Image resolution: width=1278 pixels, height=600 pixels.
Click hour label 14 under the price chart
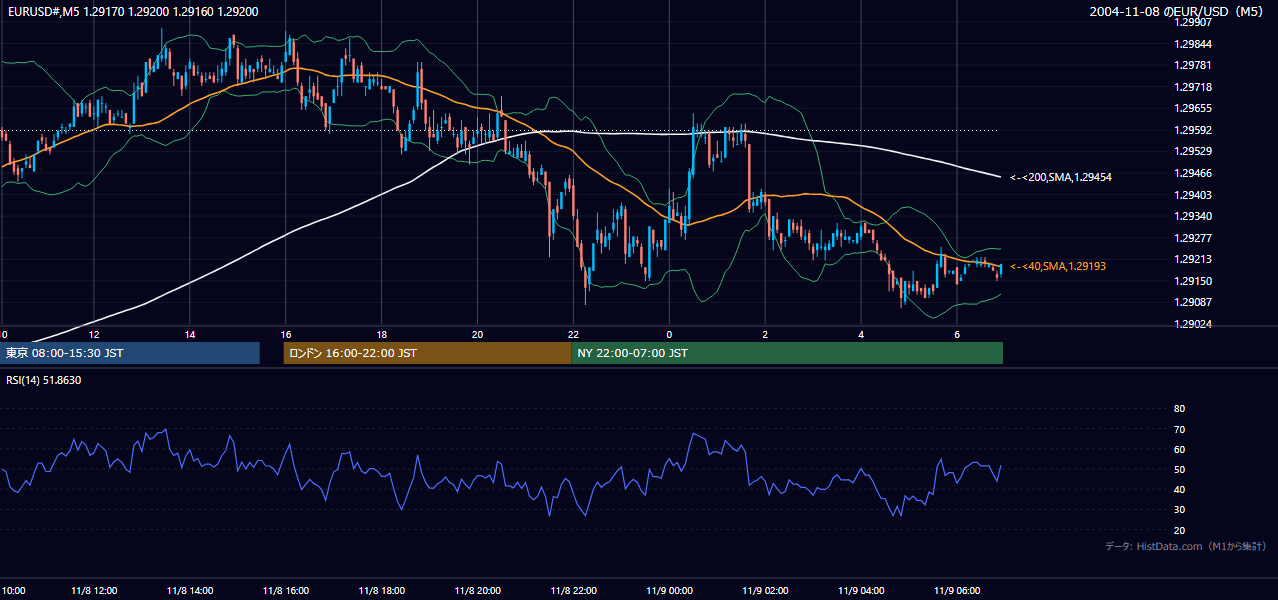(190, 334)
